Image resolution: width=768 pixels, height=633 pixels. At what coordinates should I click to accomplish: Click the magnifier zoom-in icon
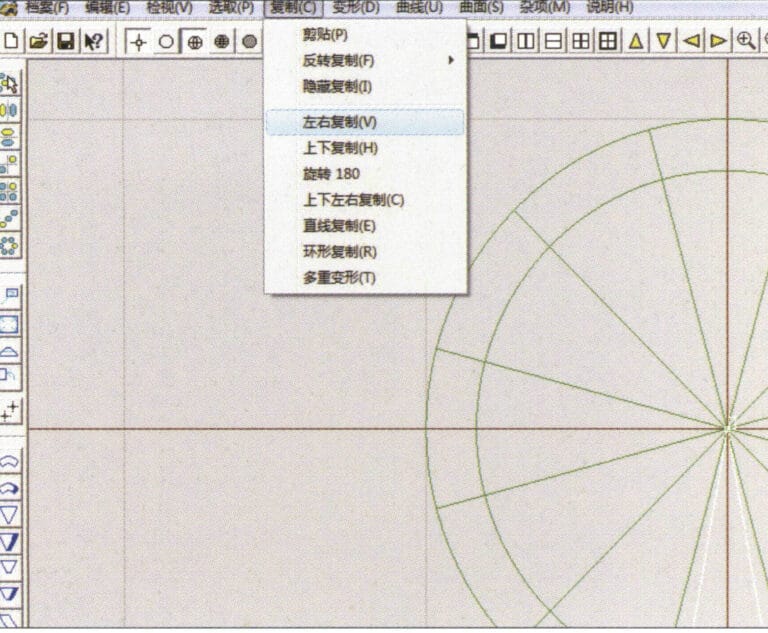[746, 41]
